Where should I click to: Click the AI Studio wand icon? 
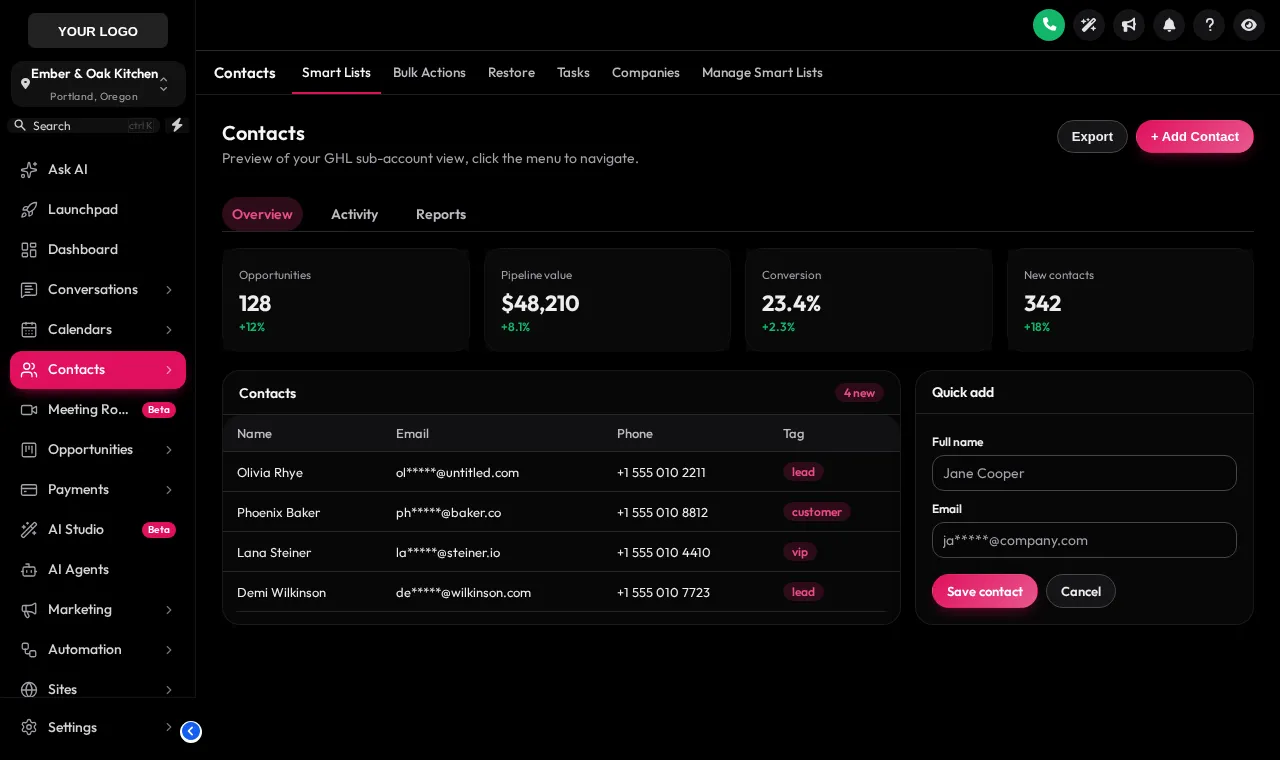click(x=29, y=530)
